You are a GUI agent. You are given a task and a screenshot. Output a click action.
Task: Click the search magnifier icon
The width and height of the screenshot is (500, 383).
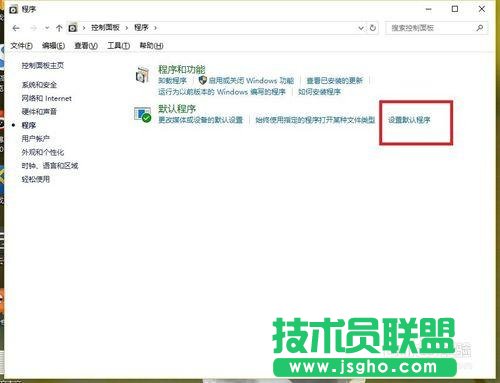480,28
